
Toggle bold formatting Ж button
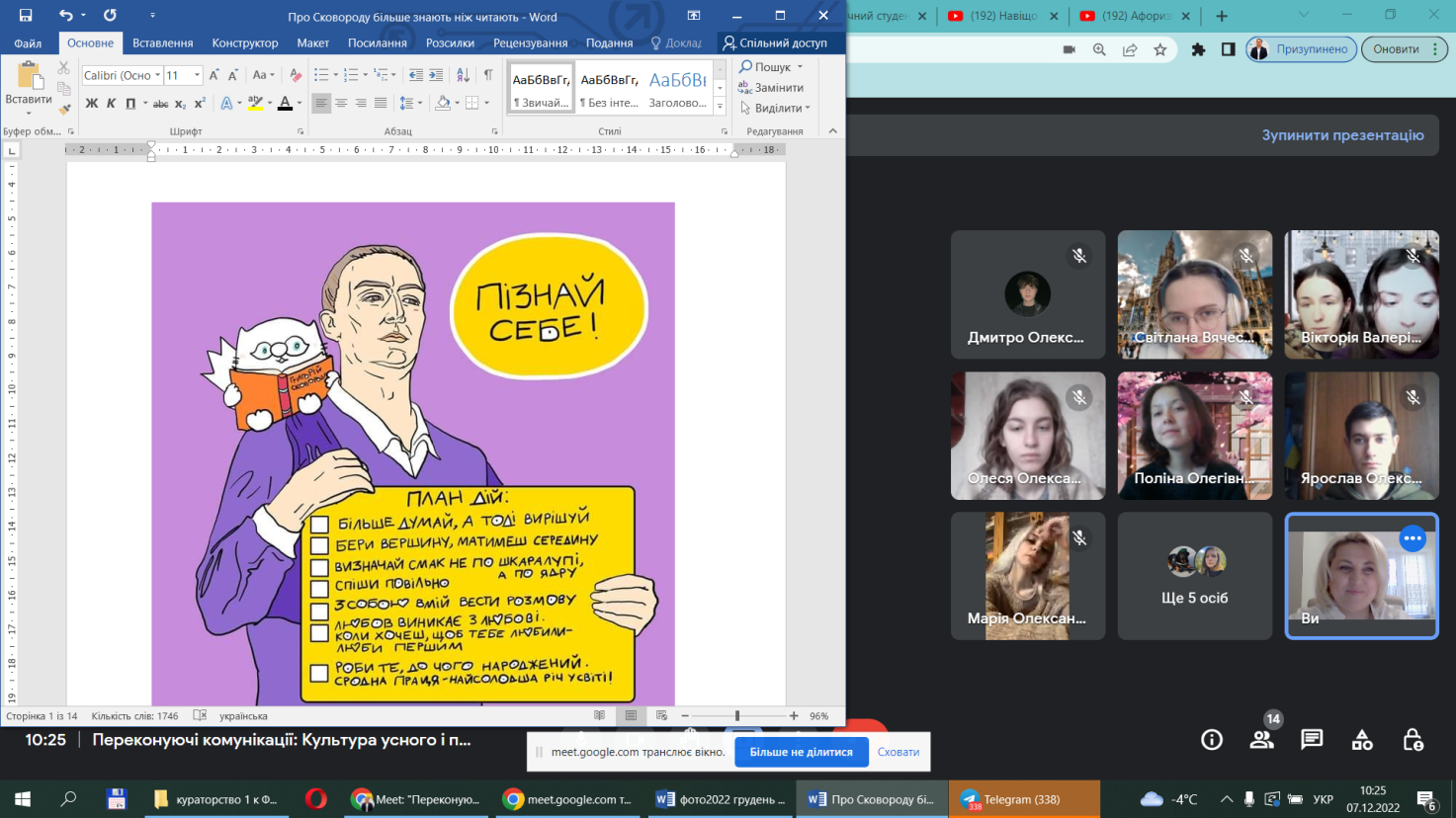(91, 104)
